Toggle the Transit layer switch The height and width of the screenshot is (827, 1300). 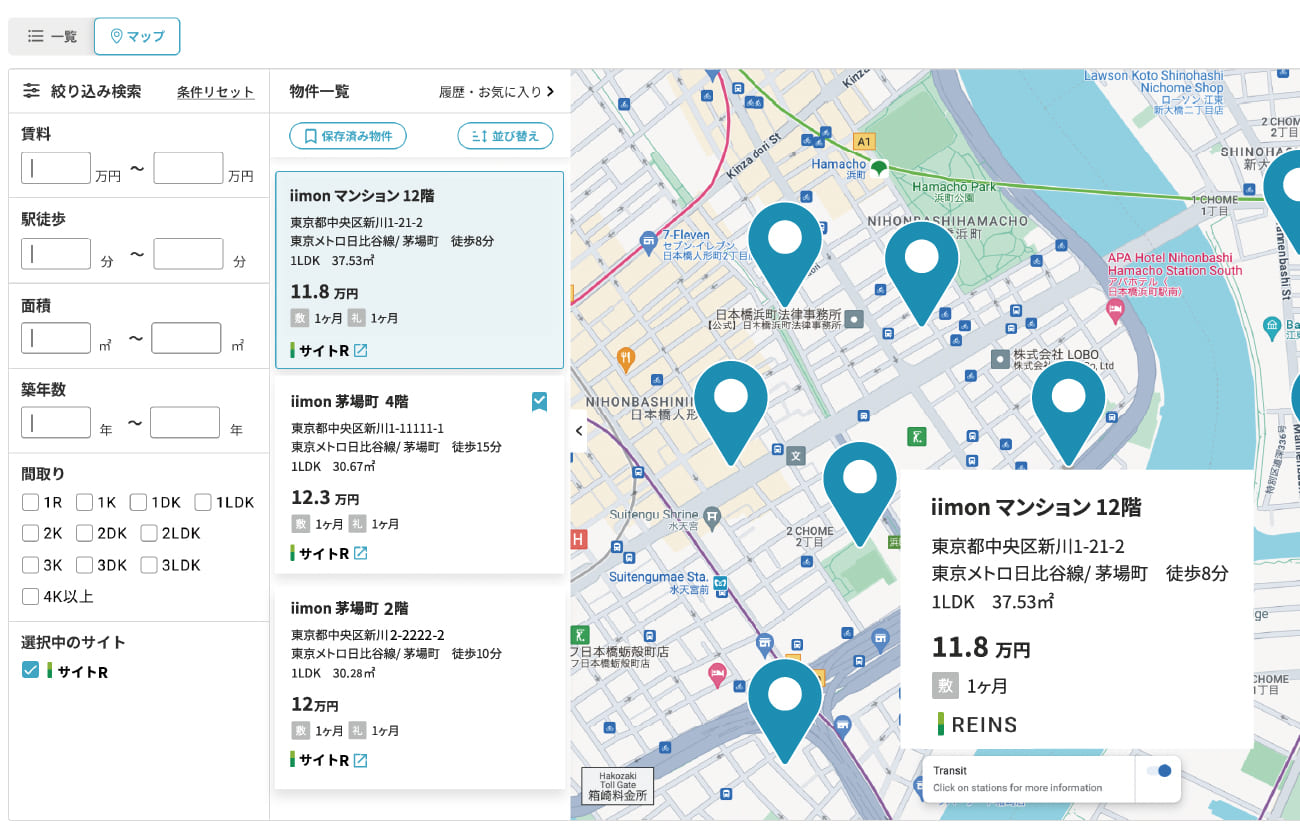pyautogui.click(x=1158, y=770)
